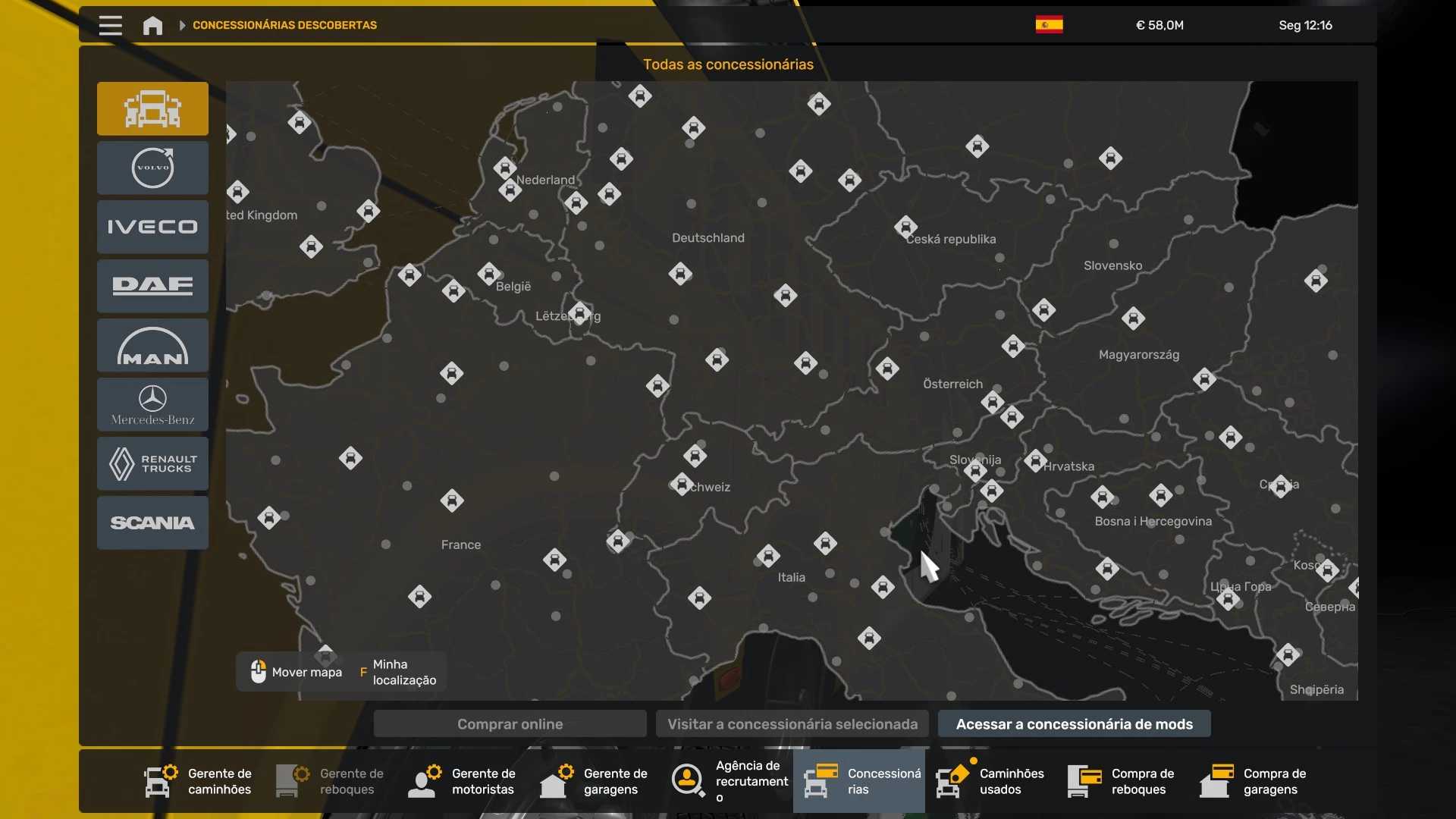Screen dimensions: 1456x819
Task: Filter dealerships by Mercedes-Benz
Action: tap(152, 404)
